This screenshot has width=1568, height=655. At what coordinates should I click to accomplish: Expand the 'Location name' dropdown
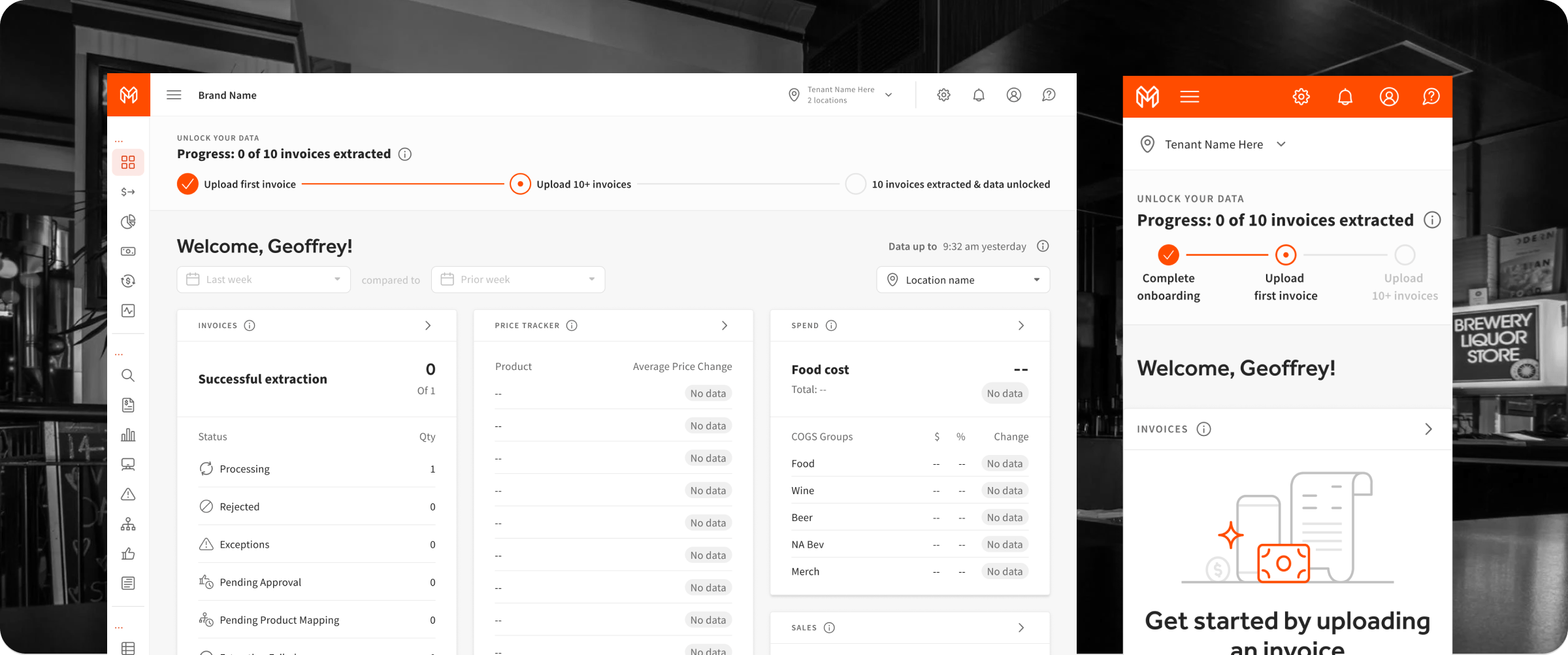tap(962, 280)
